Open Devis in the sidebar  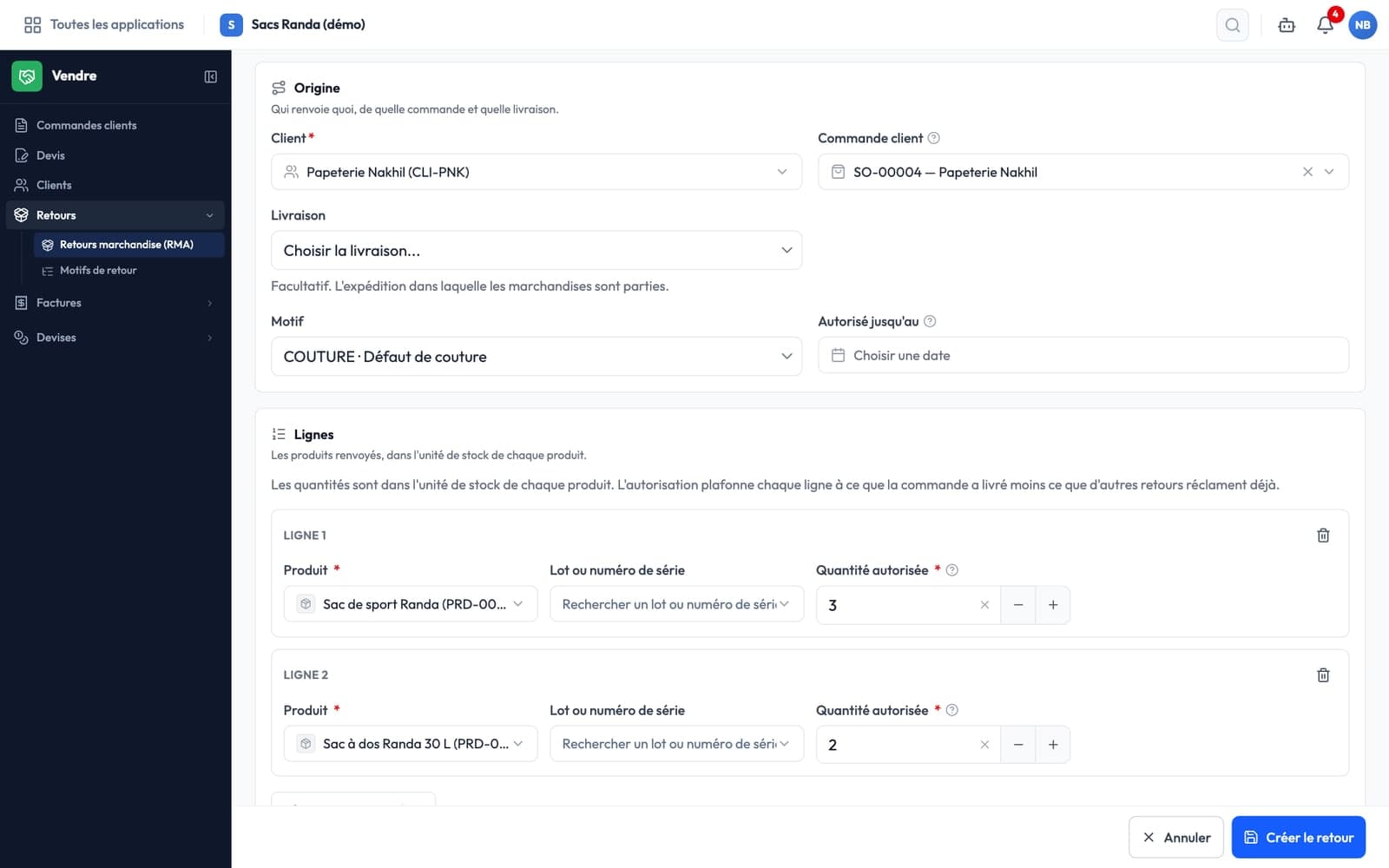click(115, 155)
